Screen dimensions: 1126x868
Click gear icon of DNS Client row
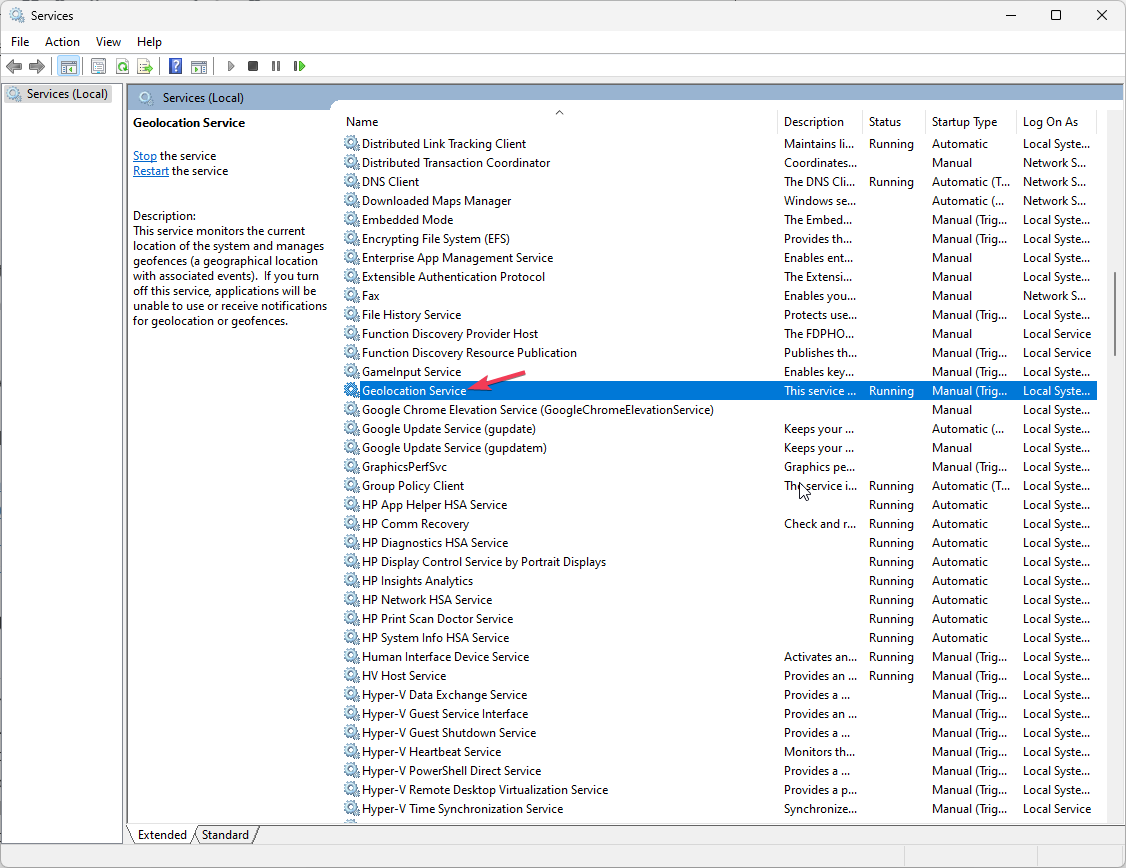point(351,182)
